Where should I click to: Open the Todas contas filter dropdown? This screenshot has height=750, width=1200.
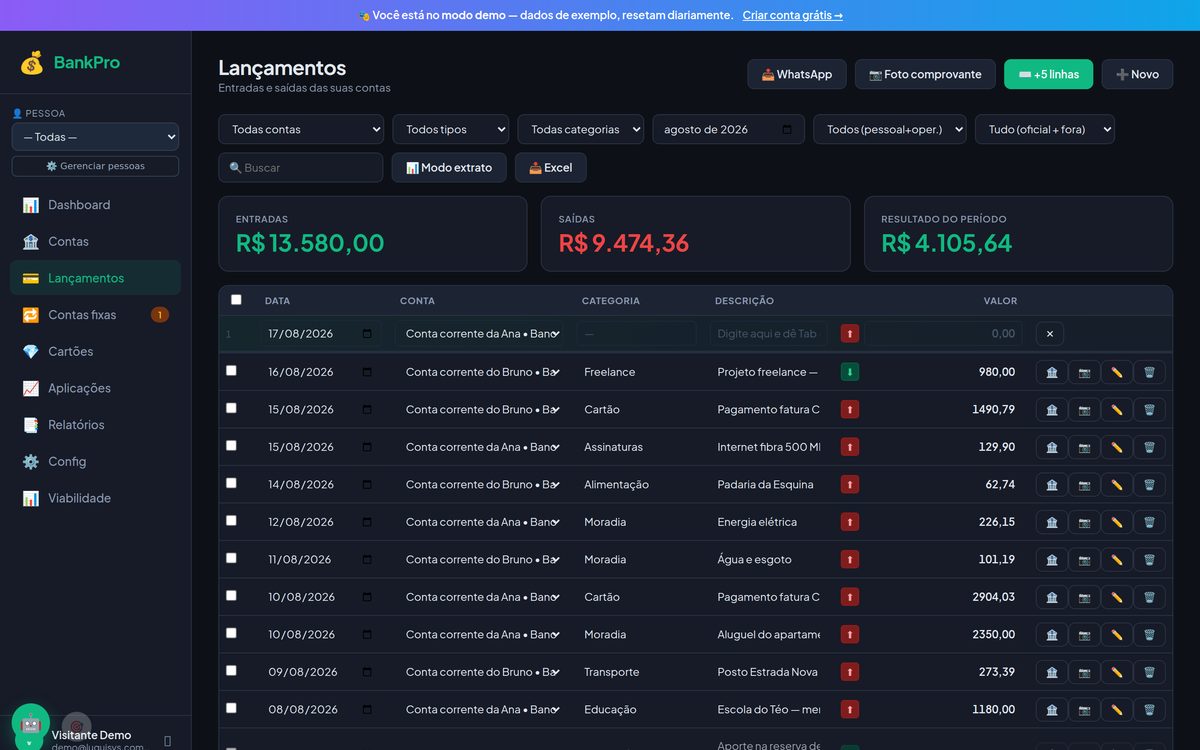301,129
